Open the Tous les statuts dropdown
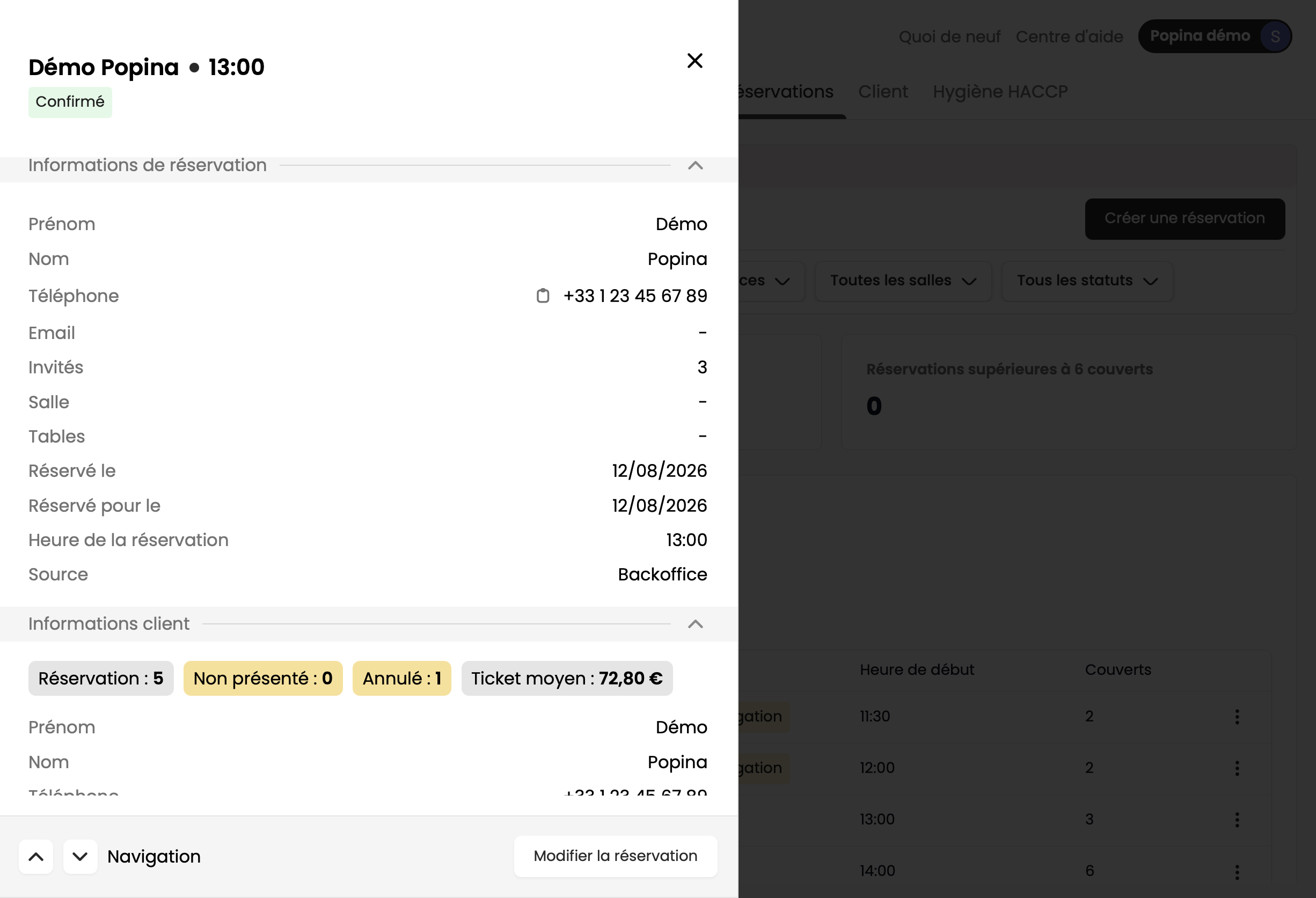1316x898 pixels. 1087,281
